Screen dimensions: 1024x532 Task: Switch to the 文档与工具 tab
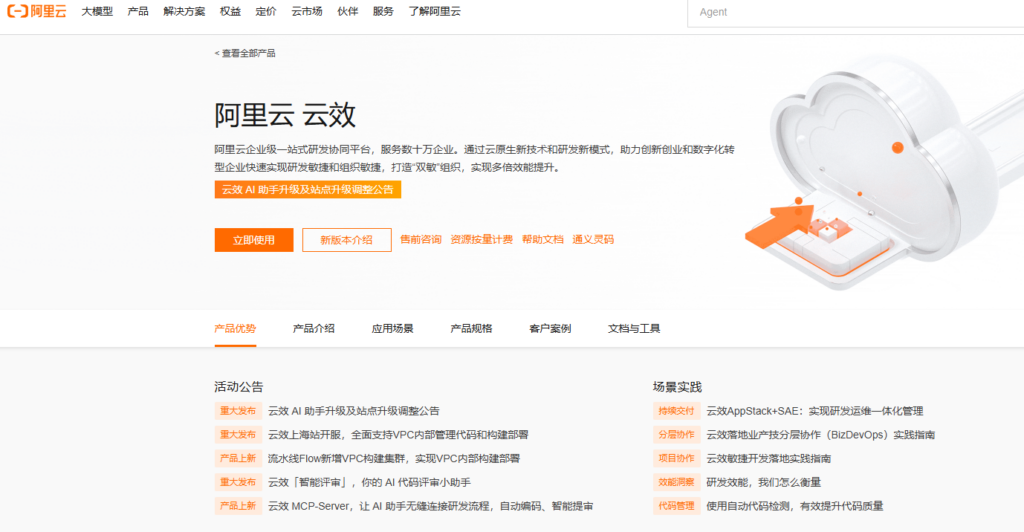[634, 328]
